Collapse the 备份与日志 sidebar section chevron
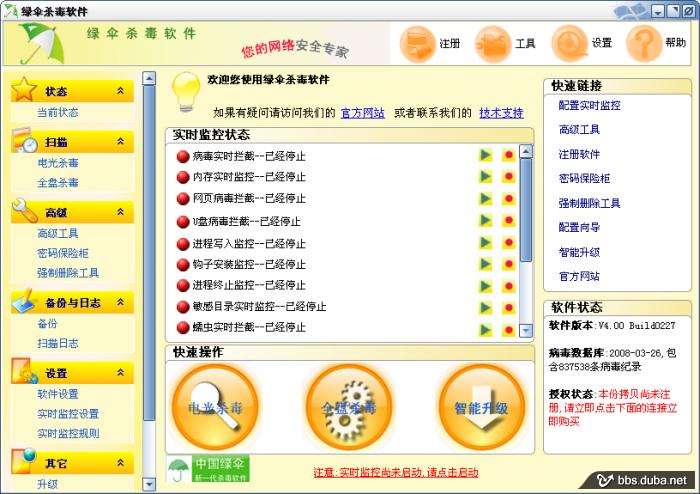Image resolution: width=700 pixels, height=494 pixels. pos(121,302)
